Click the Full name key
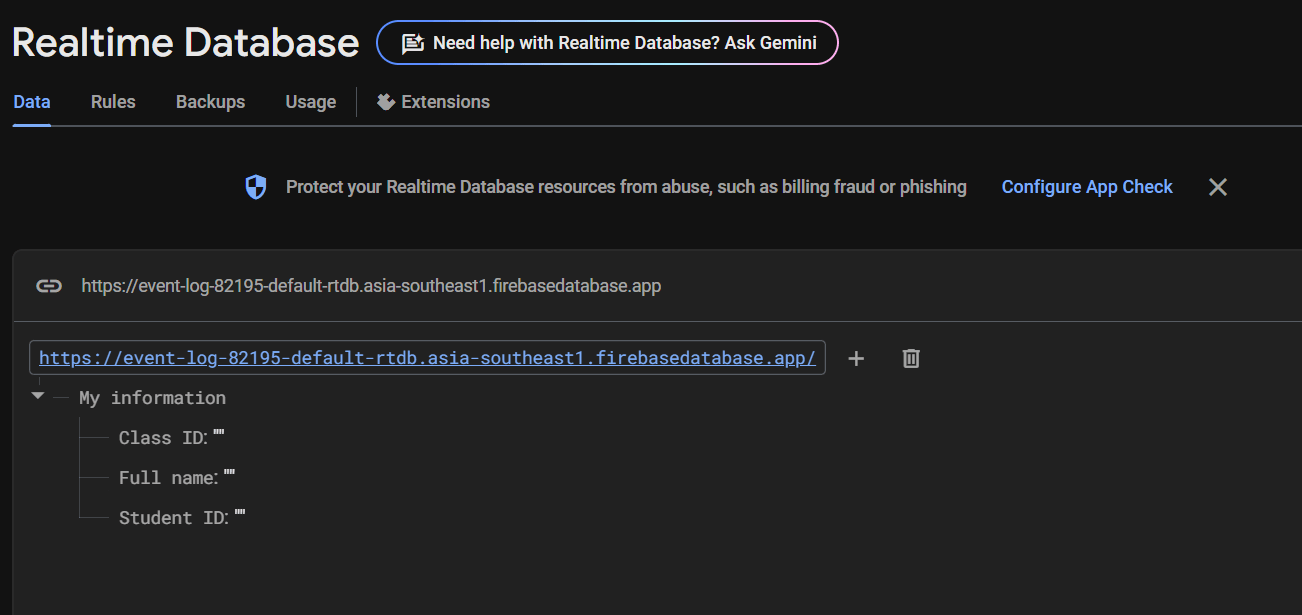This screenshot has width=1302, height=615. click(167, 478)
